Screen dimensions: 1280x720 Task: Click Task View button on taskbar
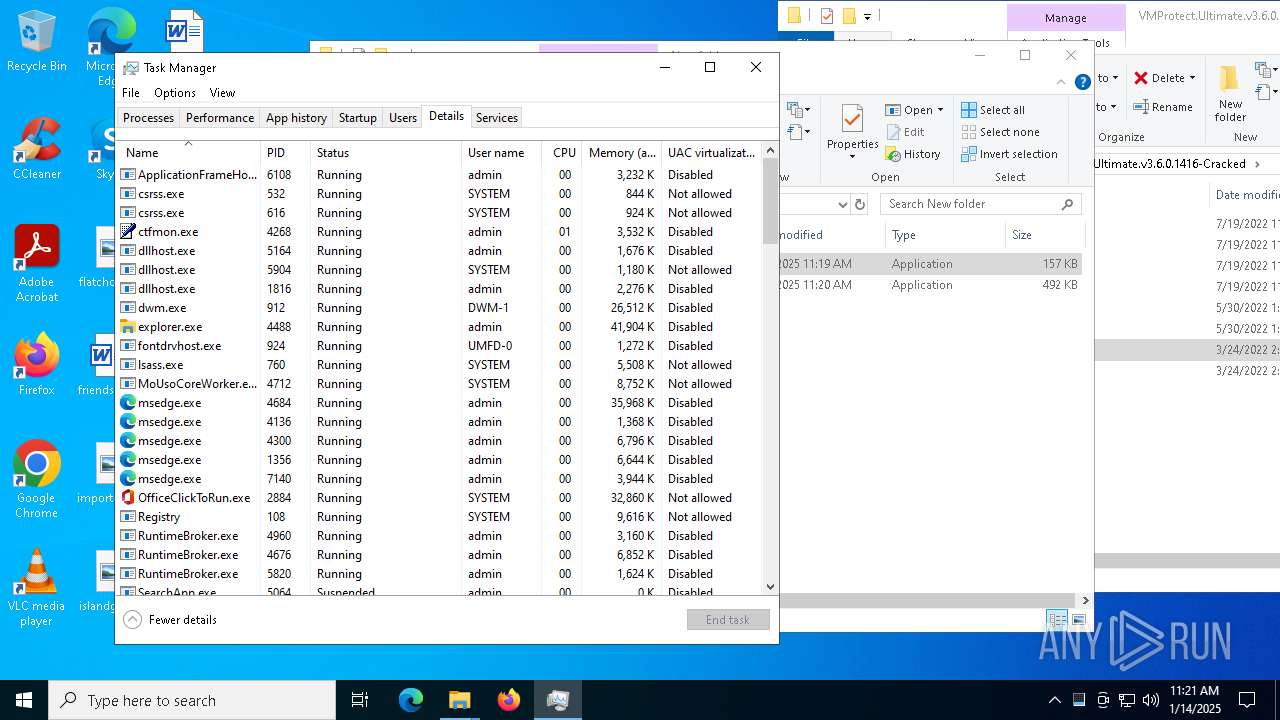[x=360, y=700]
